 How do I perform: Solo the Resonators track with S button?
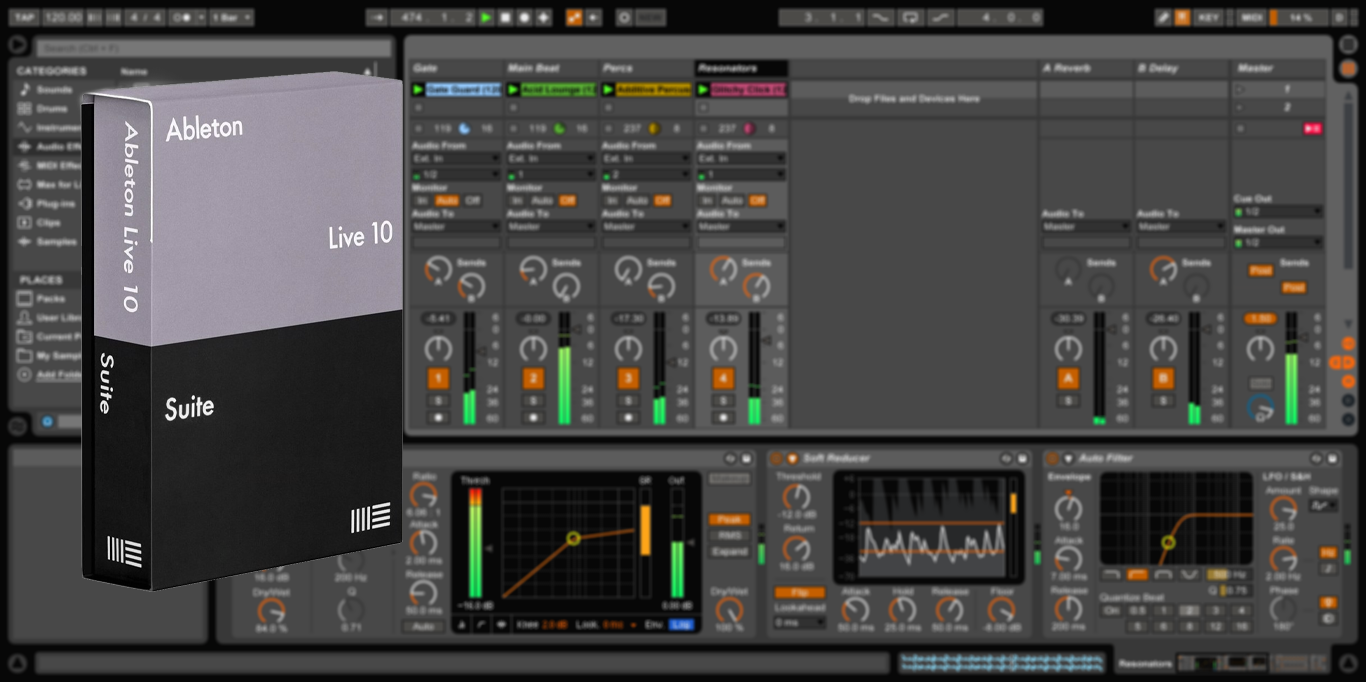pyautogui.click(x=722, y=401)
